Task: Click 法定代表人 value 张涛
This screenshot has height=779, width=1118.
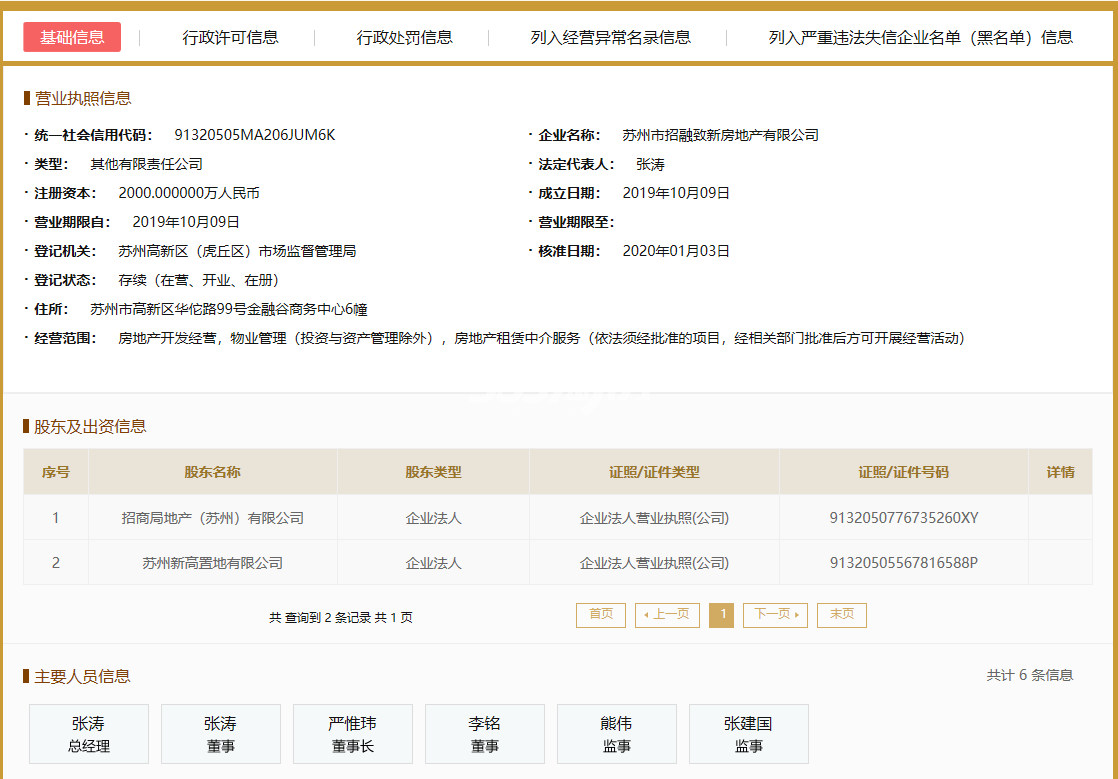Action: [650, 165]
